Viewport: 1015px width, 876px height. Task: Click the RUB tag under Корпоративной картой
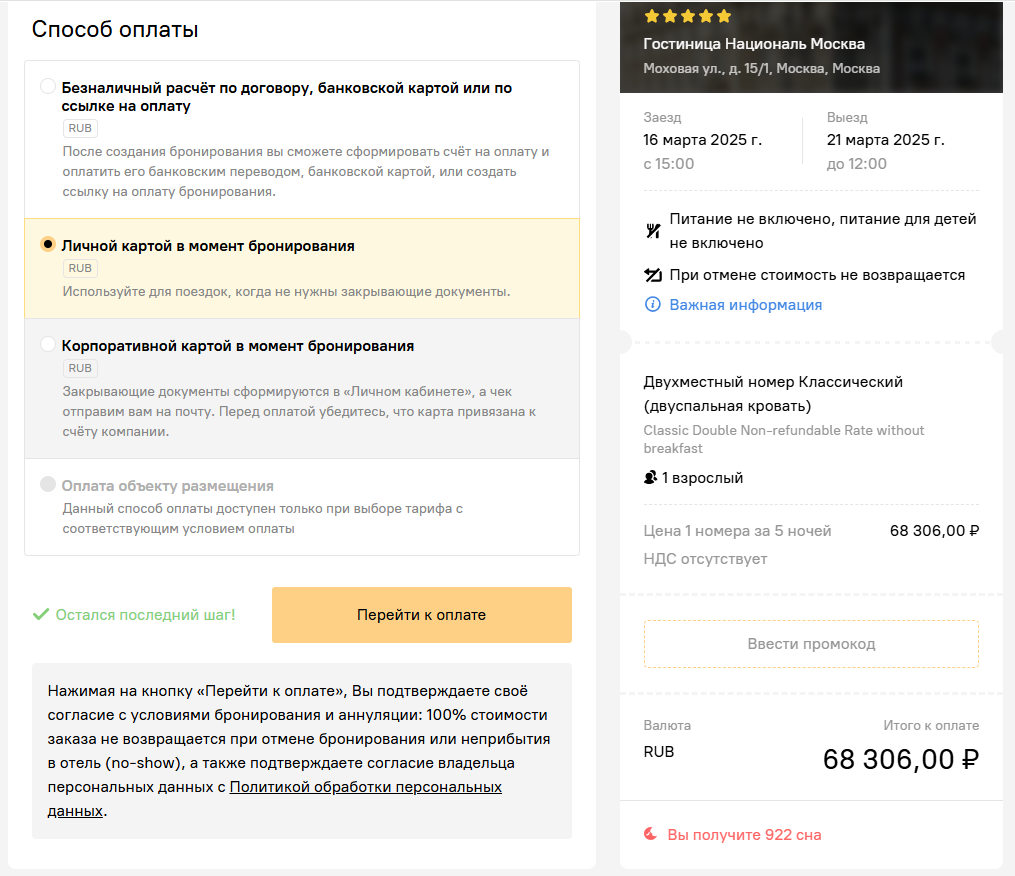click(x=80, y=368)
